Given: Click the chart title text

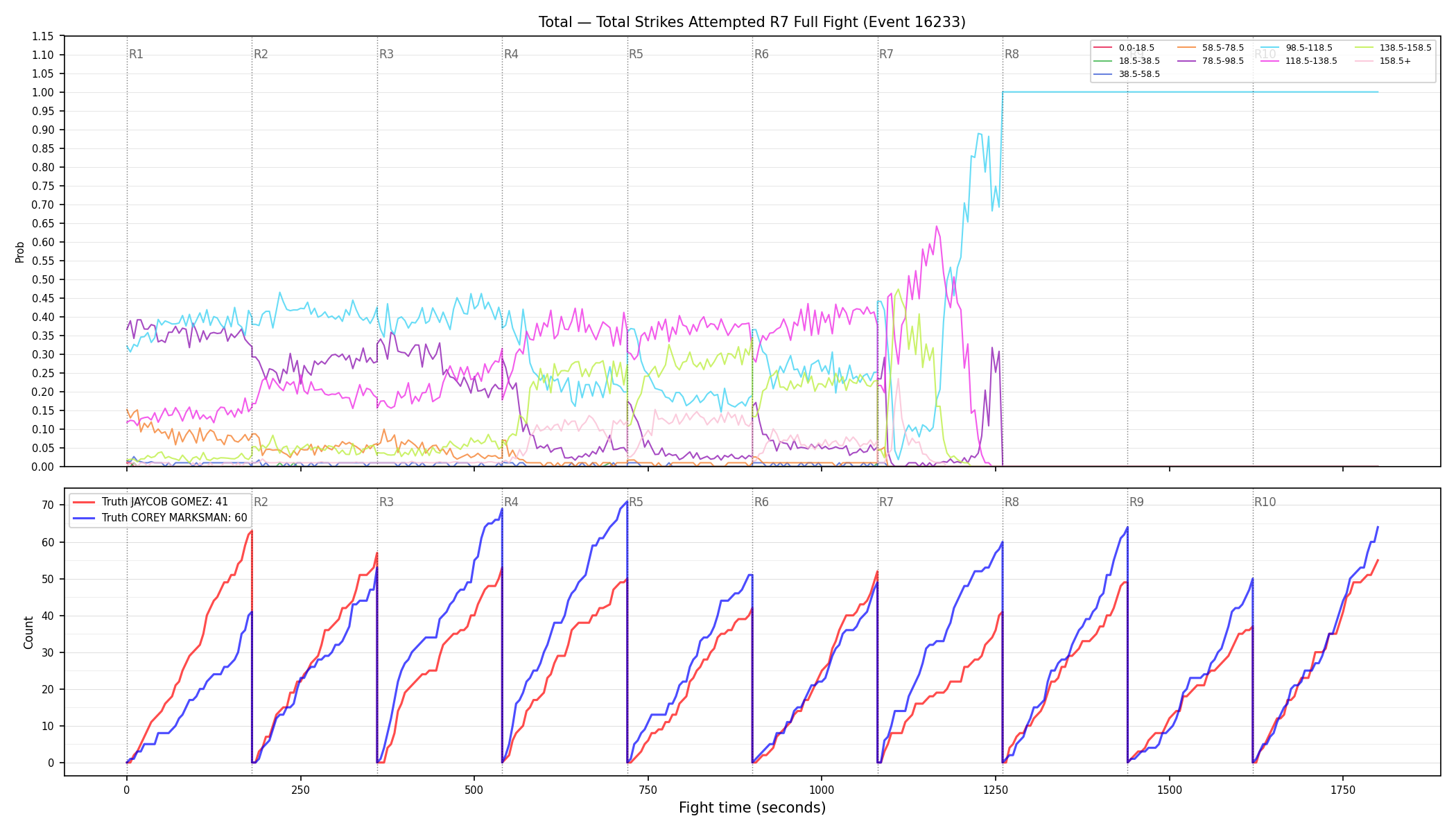Looking at the screenshot, I should point(752,22).
